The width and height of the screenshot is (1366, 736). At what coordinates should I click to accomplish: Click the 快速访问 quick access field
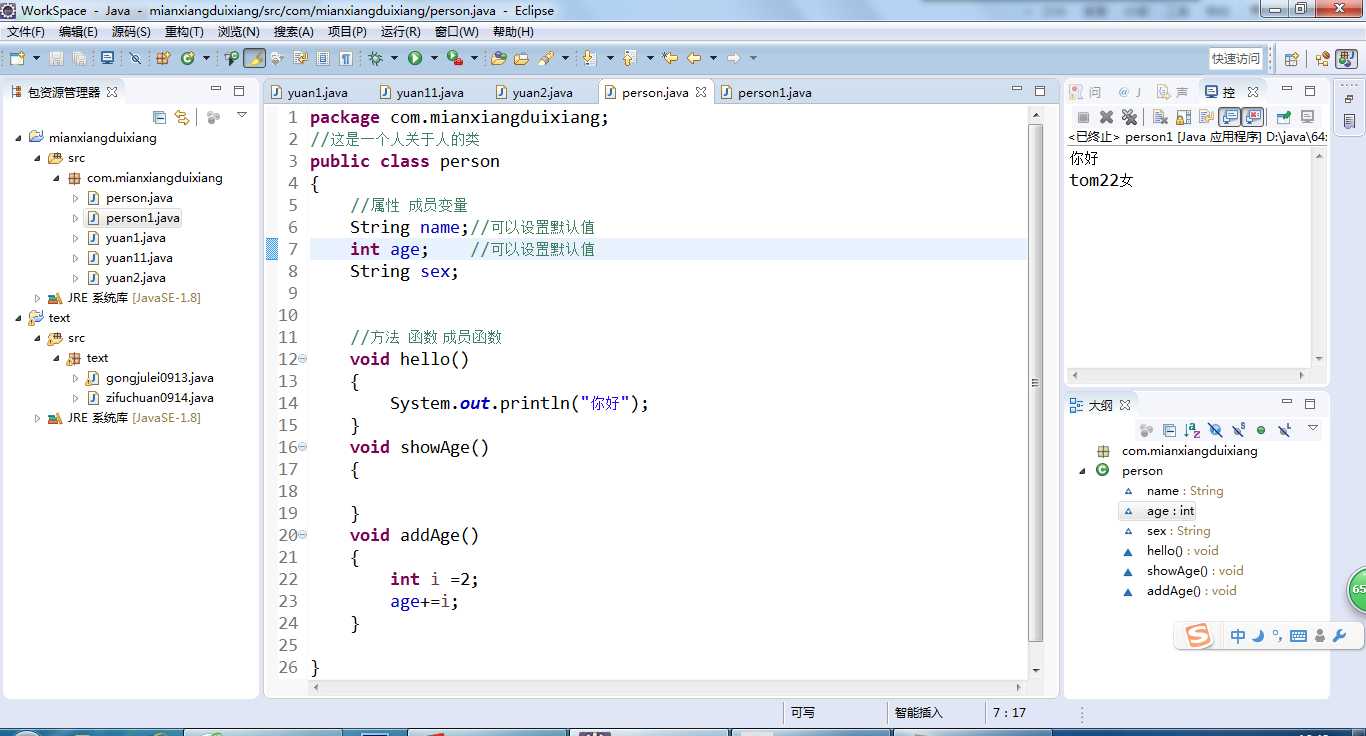click(x=1237, y=58)
